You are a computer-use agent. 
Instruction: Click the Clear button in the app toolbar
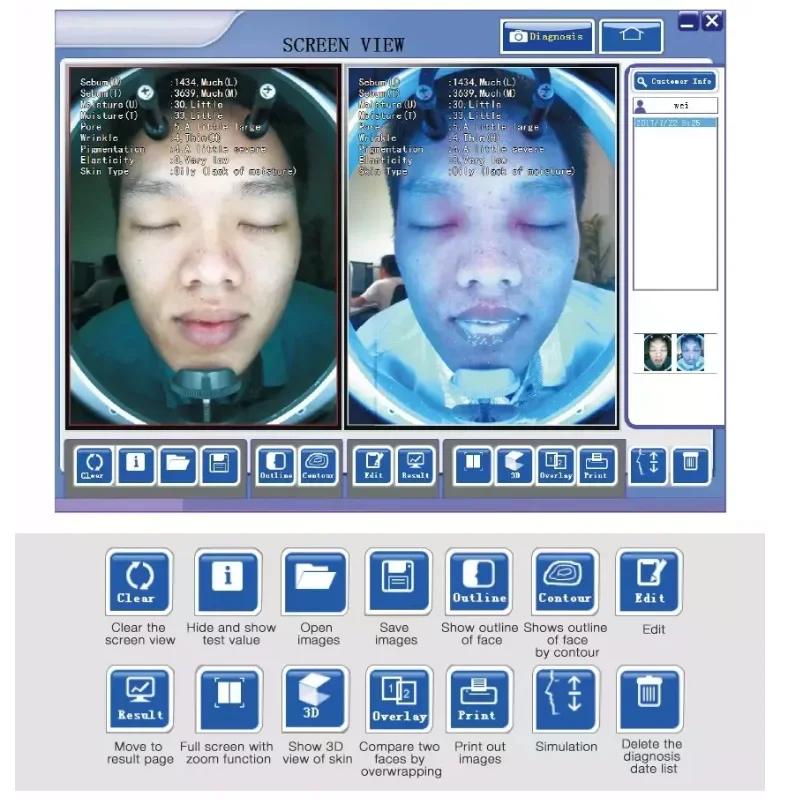click(x=93, y=466)
